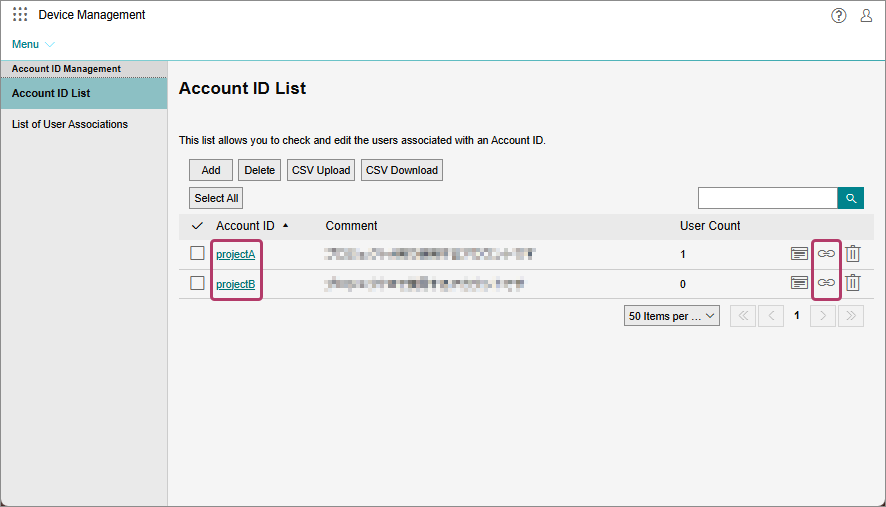Check the projectA row checkbox

tap(197, 254)
